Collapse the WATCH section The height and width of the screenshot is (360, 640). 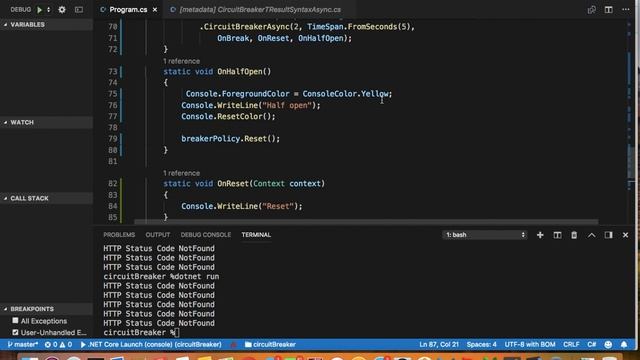click(47, 122)
